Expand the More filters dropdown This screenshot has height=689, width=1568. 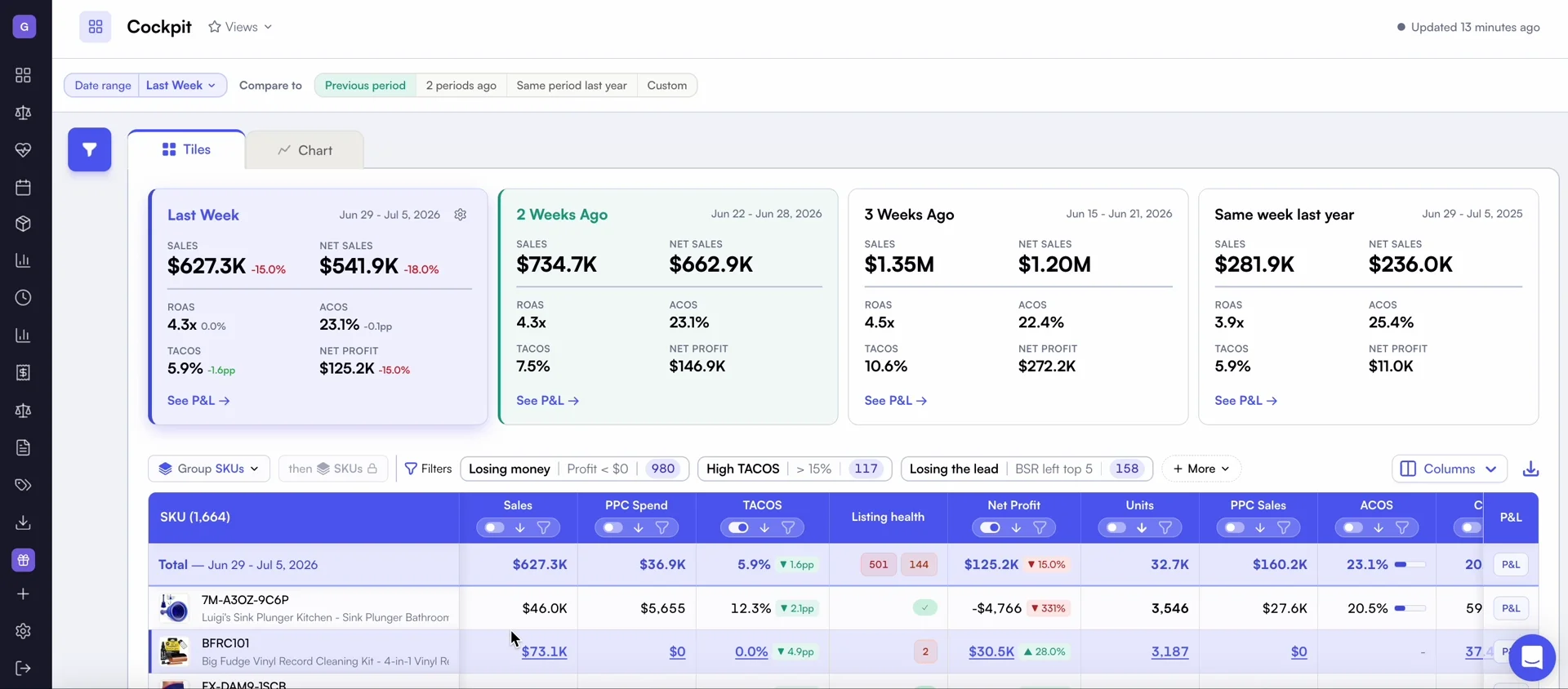[x=1201, y=469]
